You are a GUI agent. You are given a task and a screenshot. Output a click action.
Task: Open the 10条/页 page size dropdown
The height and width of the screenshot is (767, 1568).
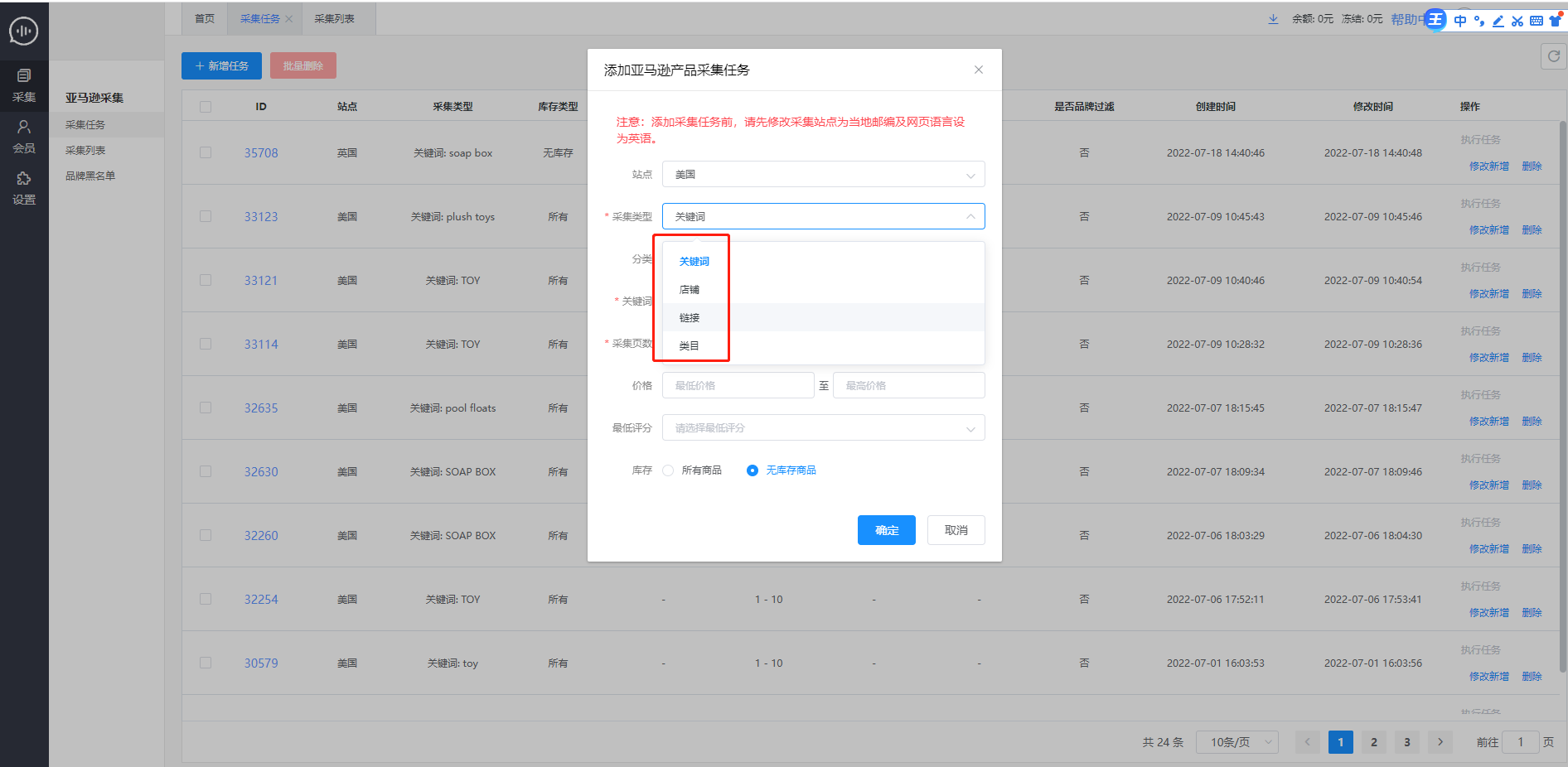1237,742
